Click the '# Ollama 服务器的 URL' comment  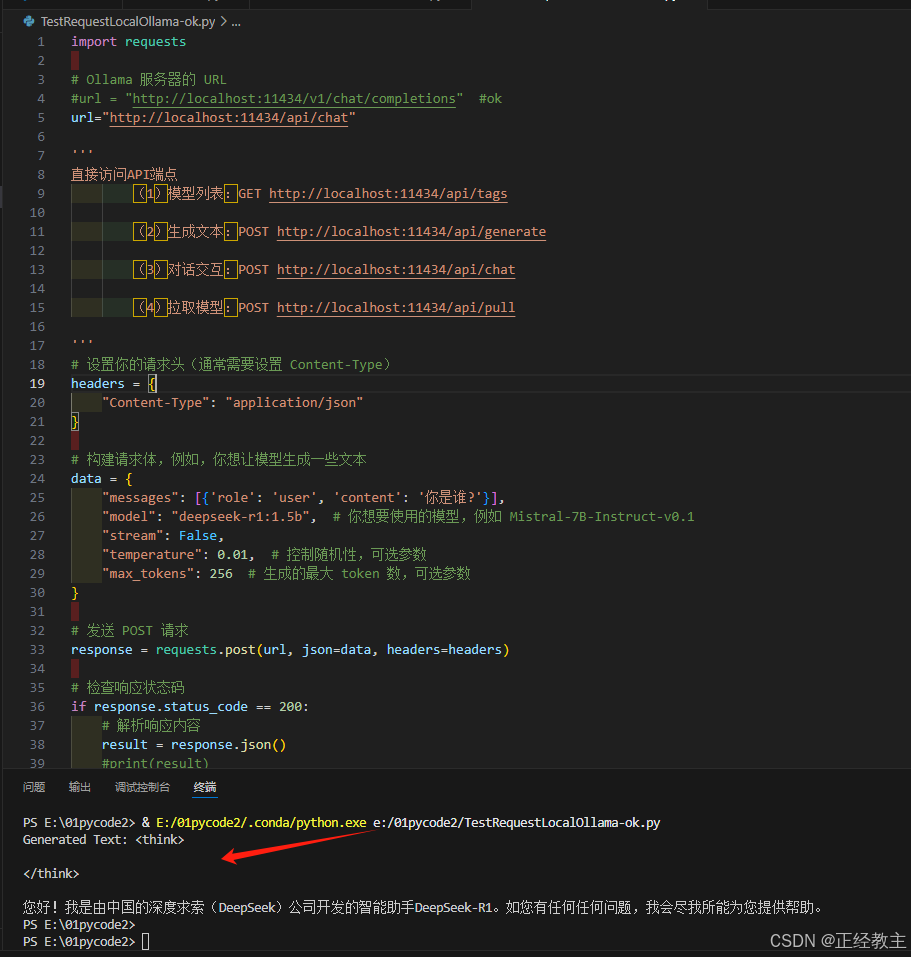tap(148, 80)
